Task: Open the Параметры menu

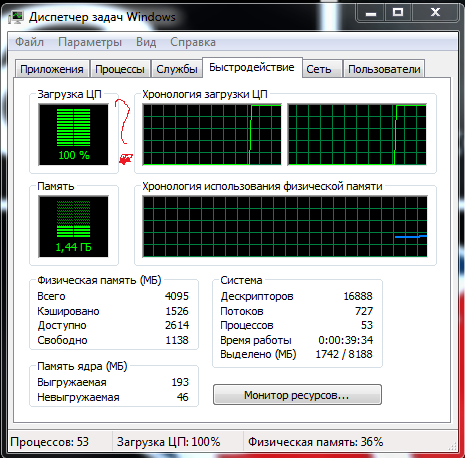Action: pyautogui.click(x=90, y=42)
